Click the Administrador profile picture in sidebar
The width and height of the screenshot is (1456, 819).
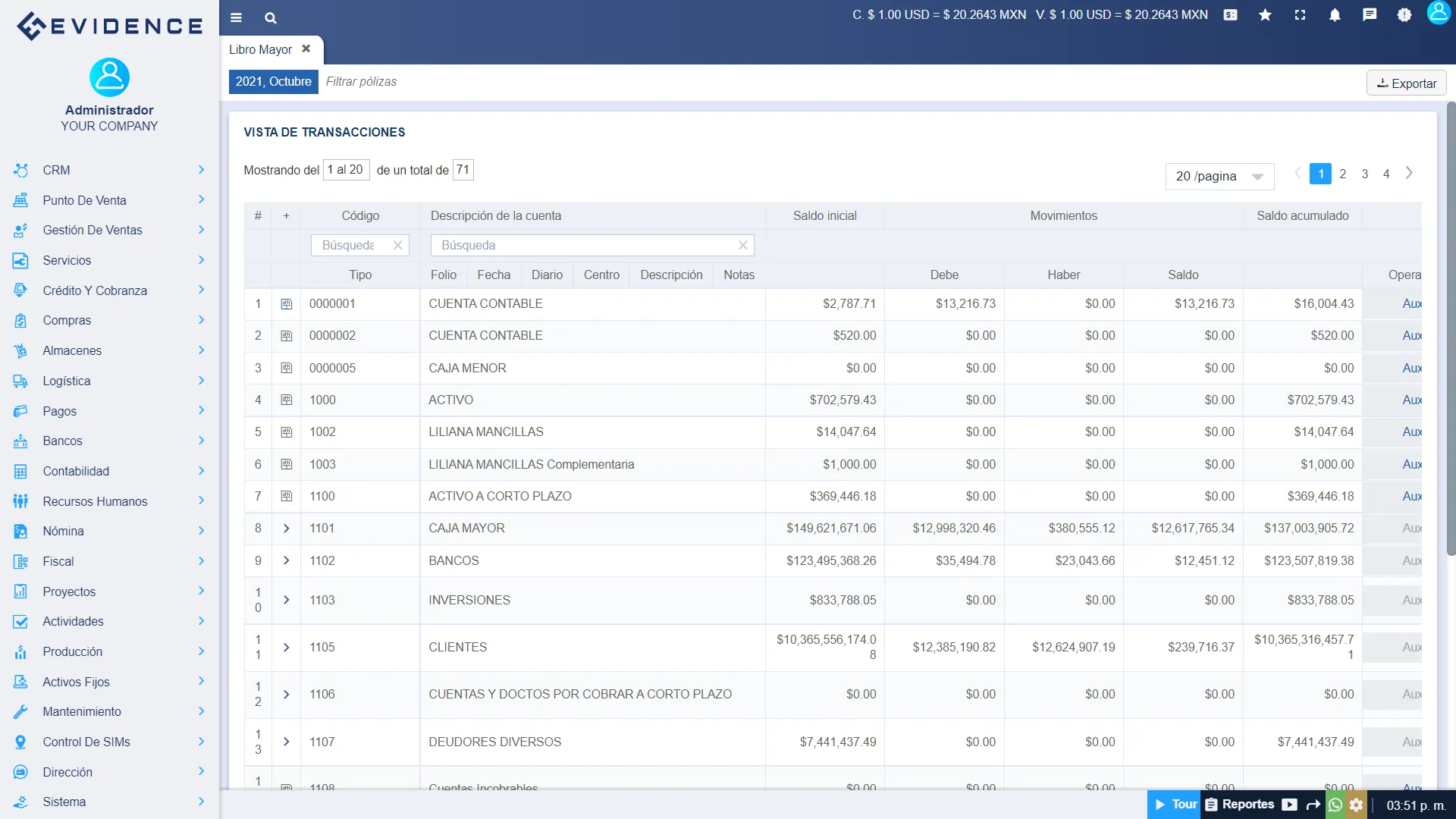(109, 77)
